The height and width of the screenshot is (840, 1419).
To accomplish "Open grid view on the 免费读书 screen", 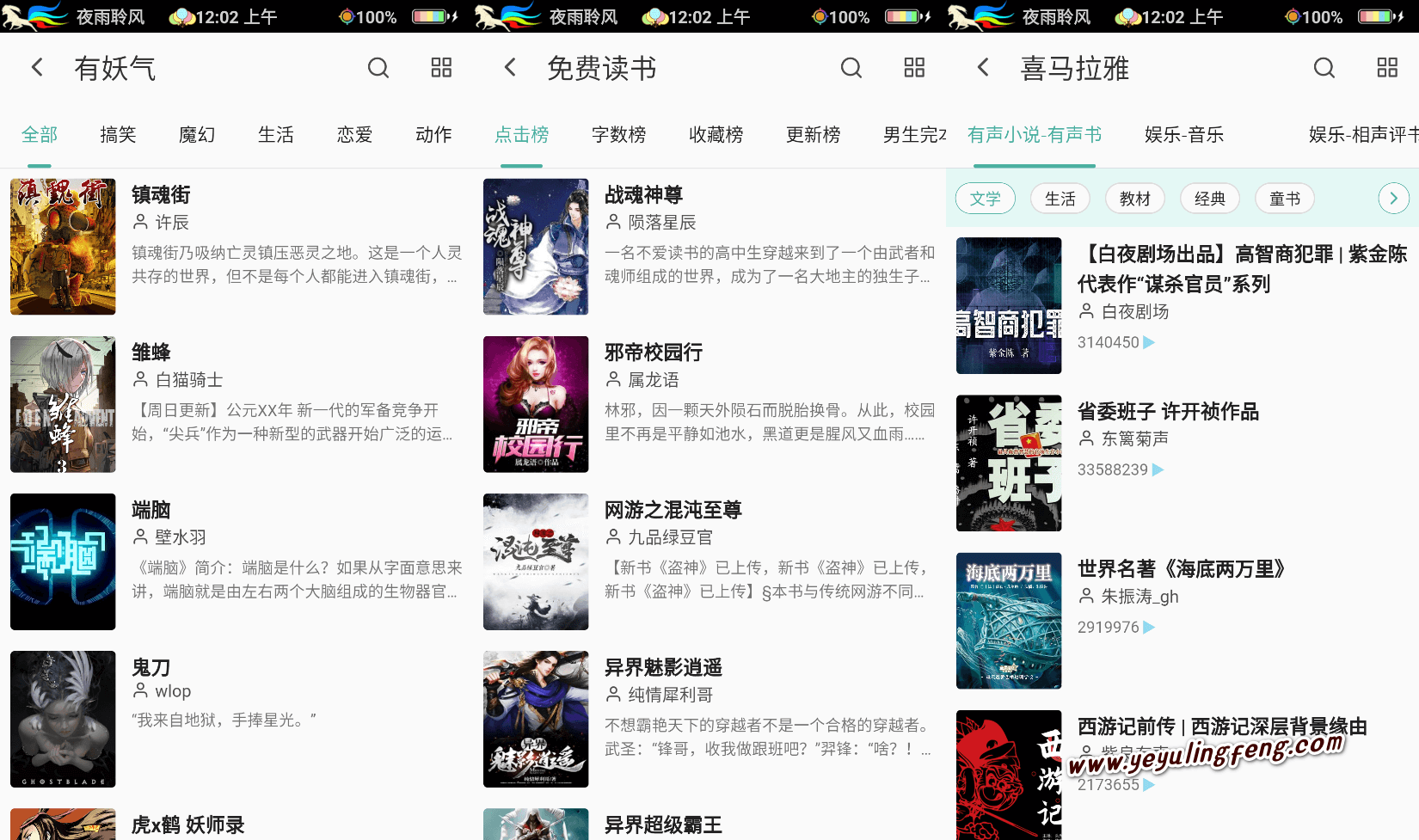I will click(914, 67).
